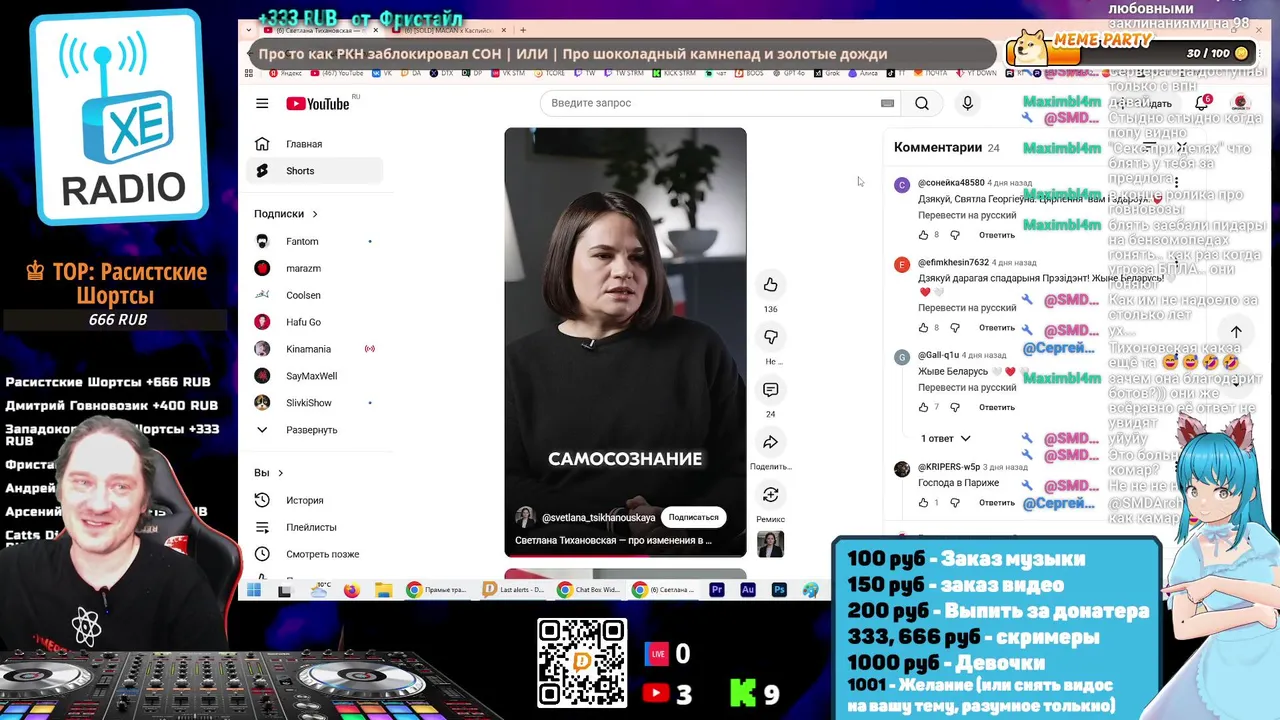Image resolution: width=1280 pixels, height=720 pixels.
Task: Open the Coolsen subscription channel
Action: [314, 295]
